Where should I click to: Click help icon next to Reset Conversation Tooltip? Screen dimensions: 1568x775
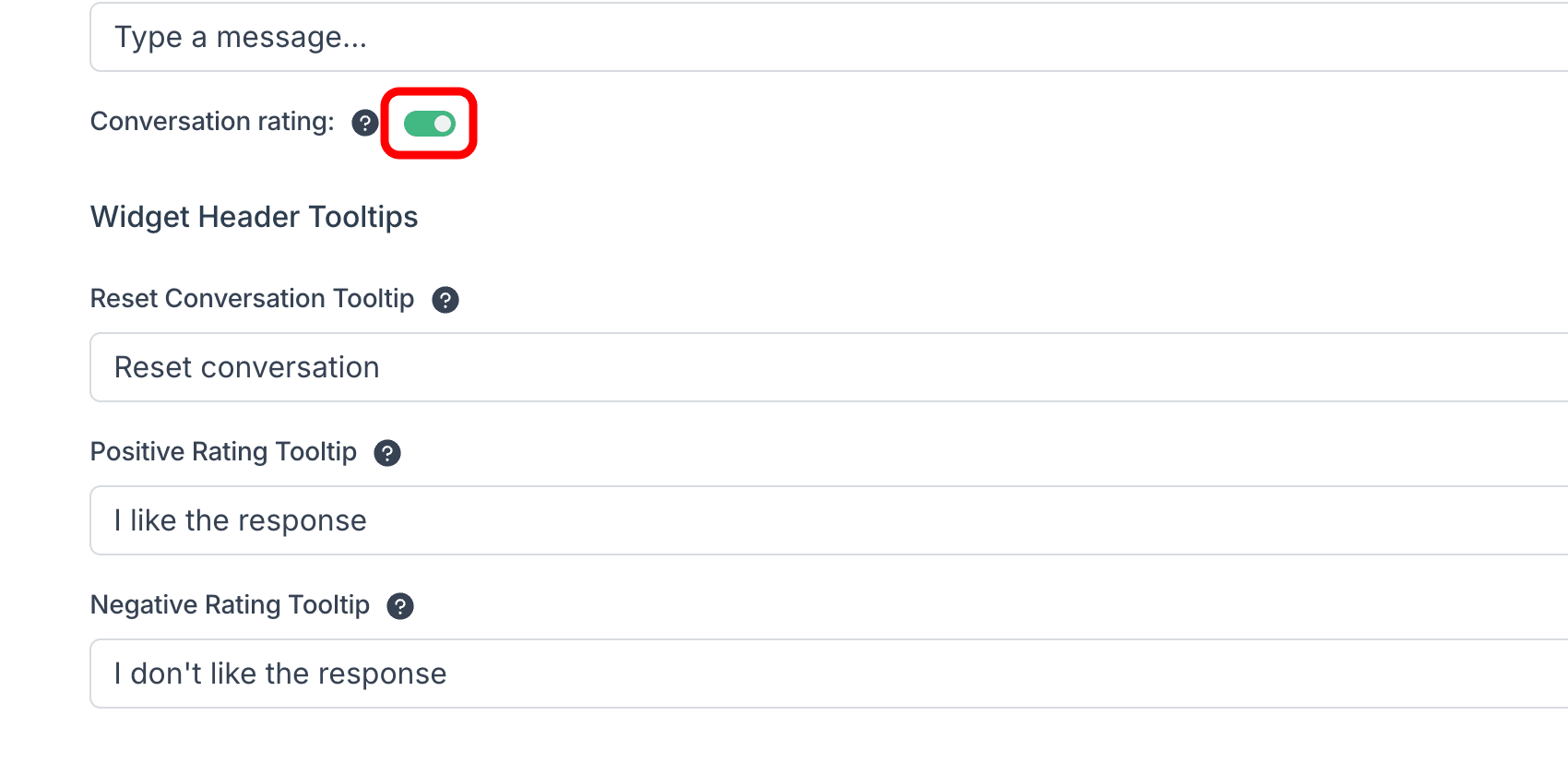click(x=445, y=300)
